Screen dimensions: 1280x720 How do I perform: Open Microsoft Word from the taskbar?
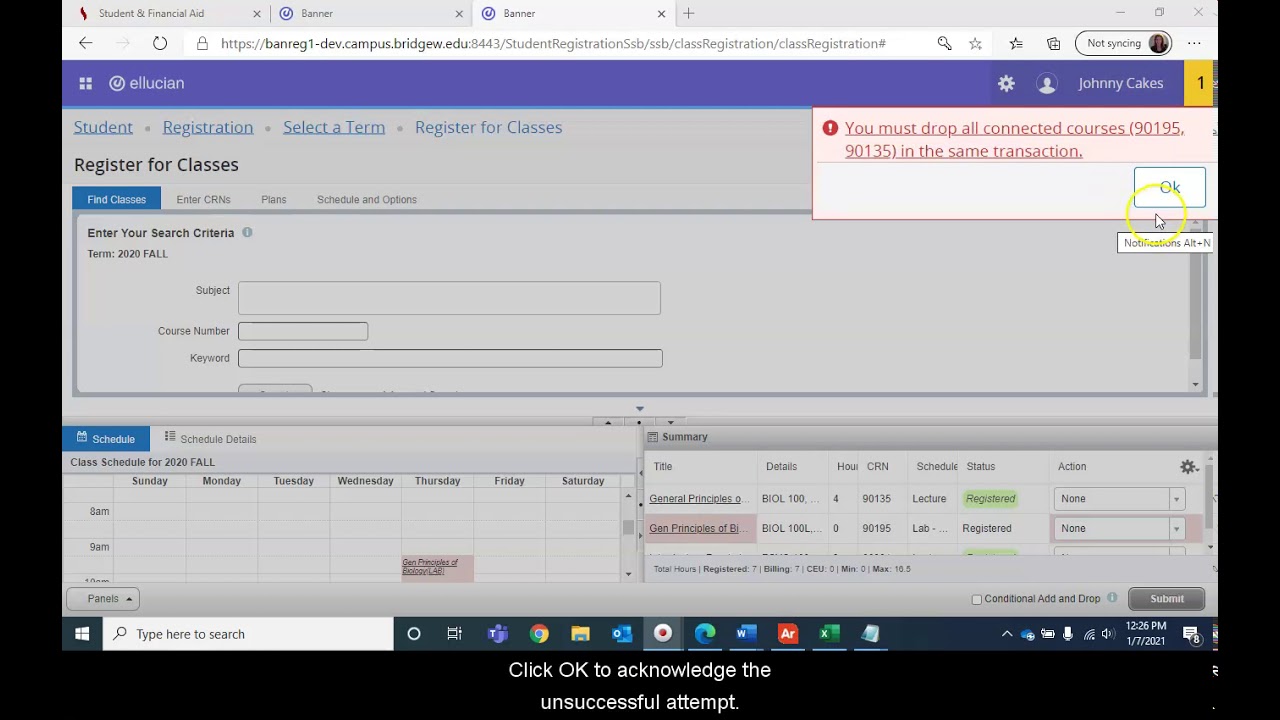pos(746,634)
